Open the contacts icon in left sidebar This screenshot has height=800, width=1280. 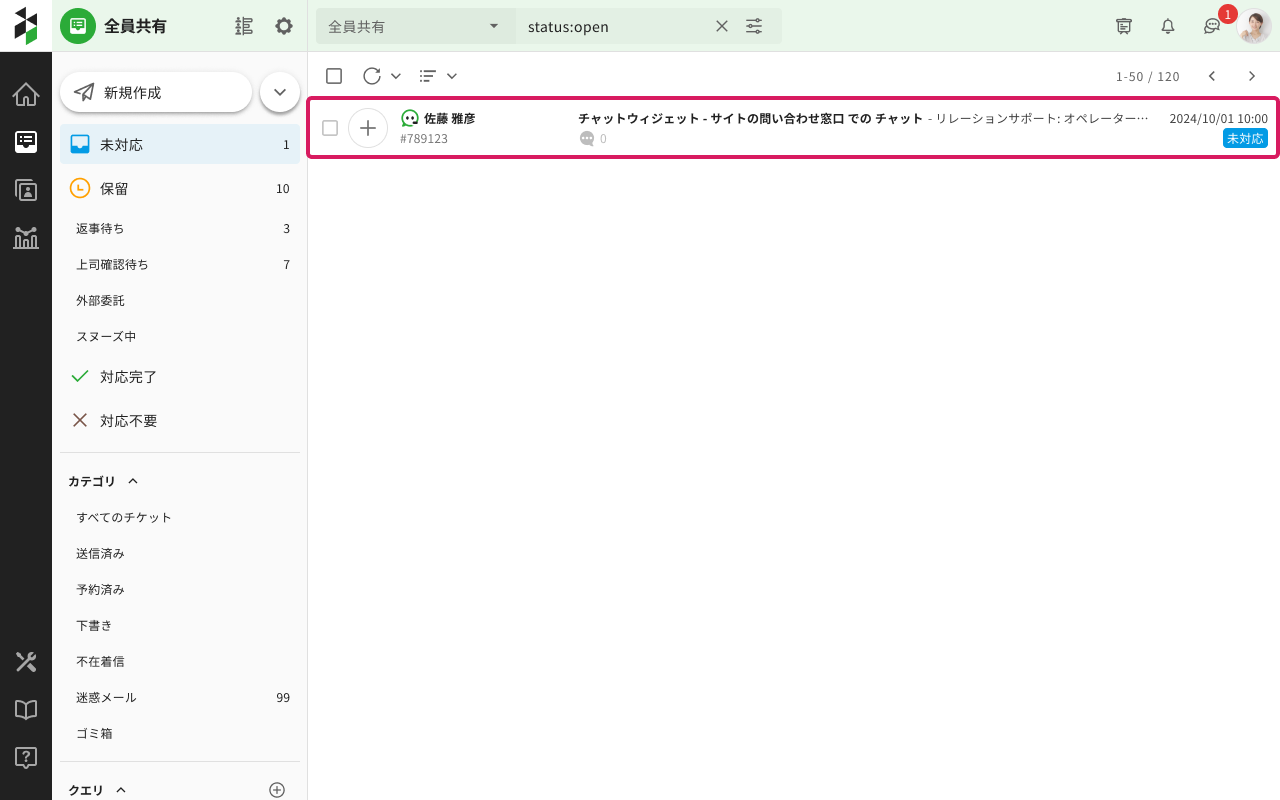pyautogui.click(x=26, y=190)
